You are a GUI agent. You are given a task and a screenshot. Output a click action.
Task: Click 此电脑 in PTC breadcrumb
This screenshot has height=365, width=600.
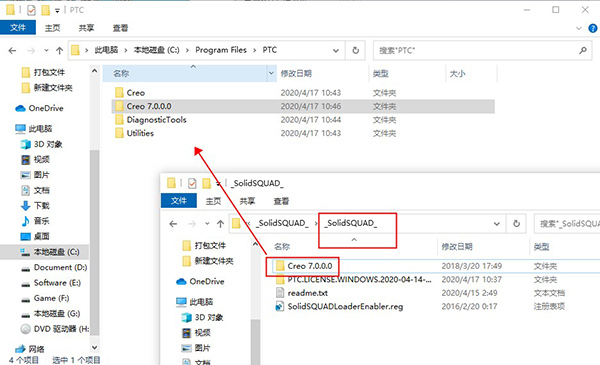click(x=106, y=50)
